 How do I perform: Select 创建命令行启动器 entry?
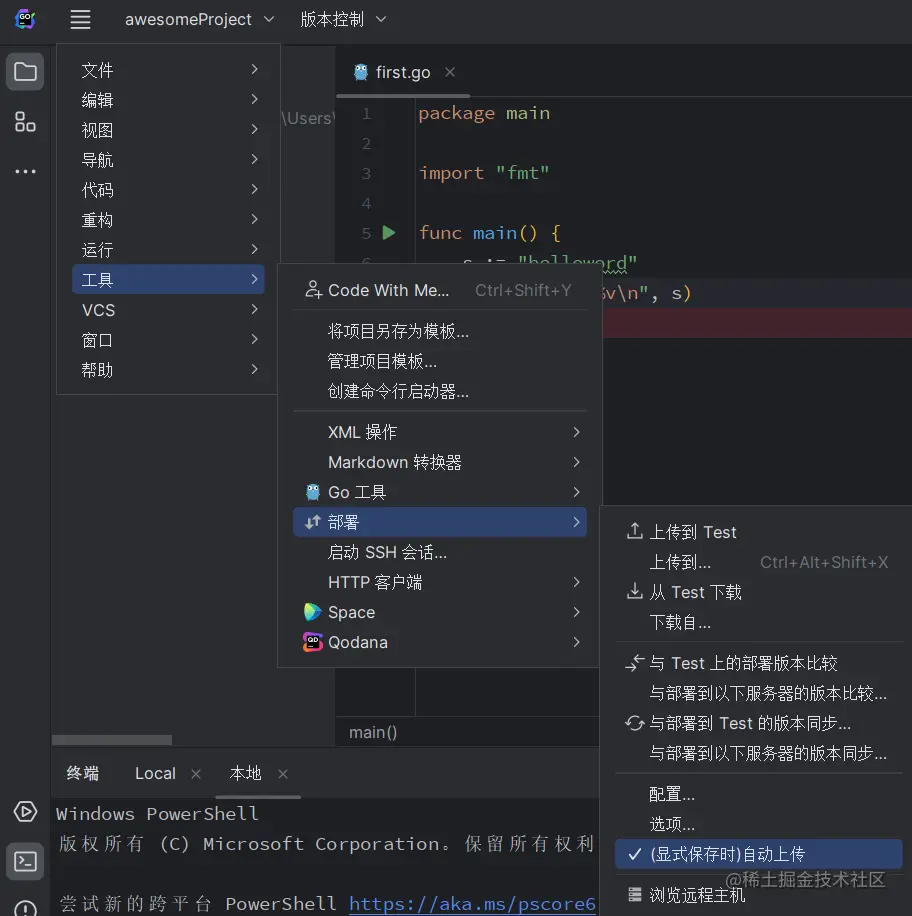pos(440,391)
